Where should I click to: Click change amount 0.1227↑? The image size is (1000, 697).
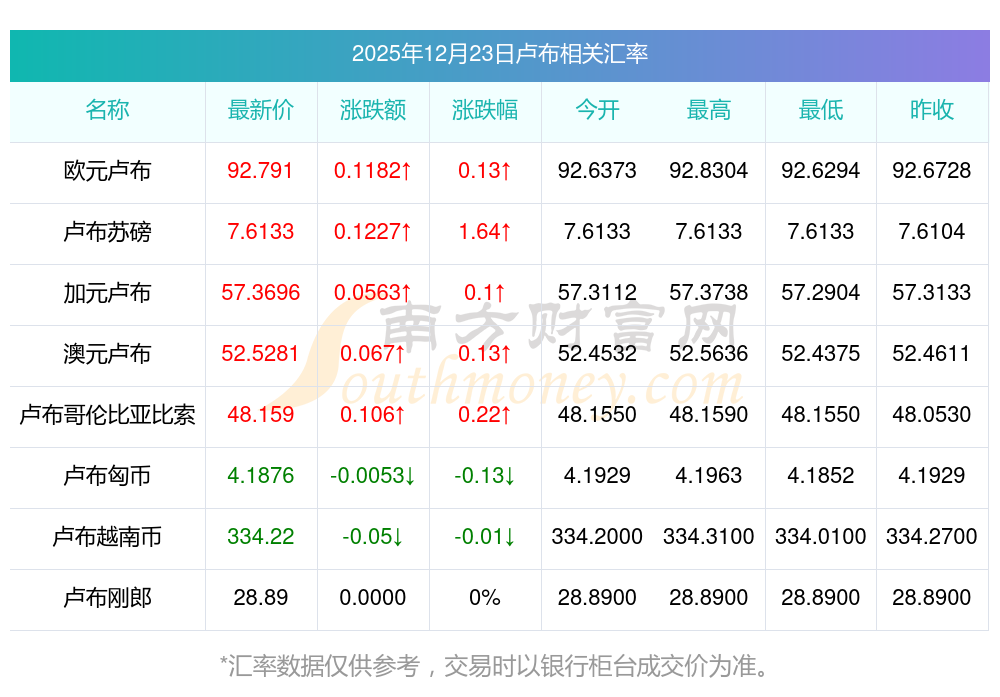click(372, 231)
